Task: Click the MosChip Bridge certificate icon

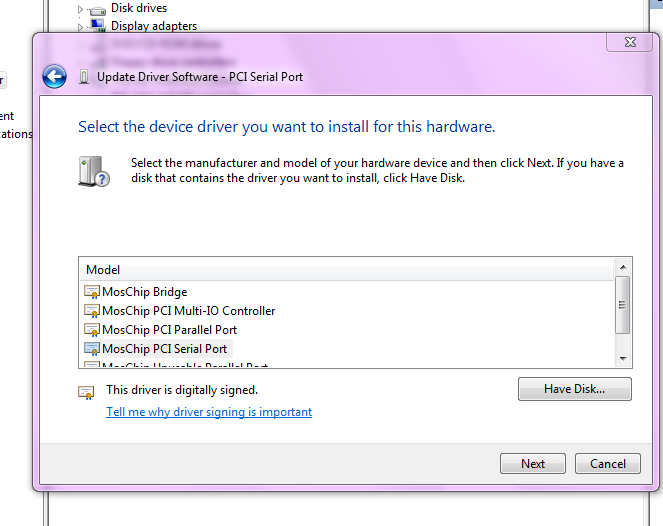Action: pos(92,292)
